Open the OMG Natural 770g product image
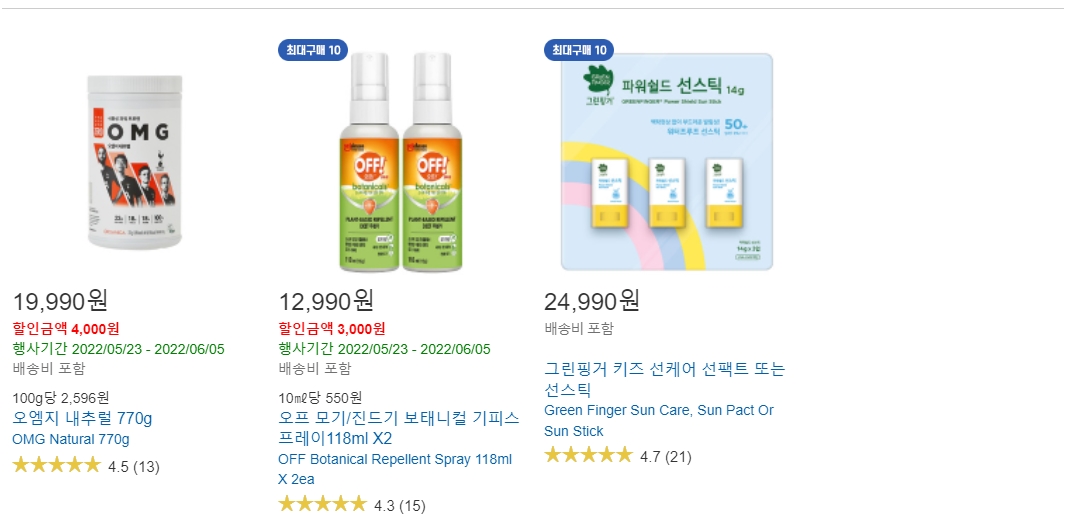Image resolution: width=1069 pixels, height=527 pixels. pyautogui.click(x=134, y=163)
